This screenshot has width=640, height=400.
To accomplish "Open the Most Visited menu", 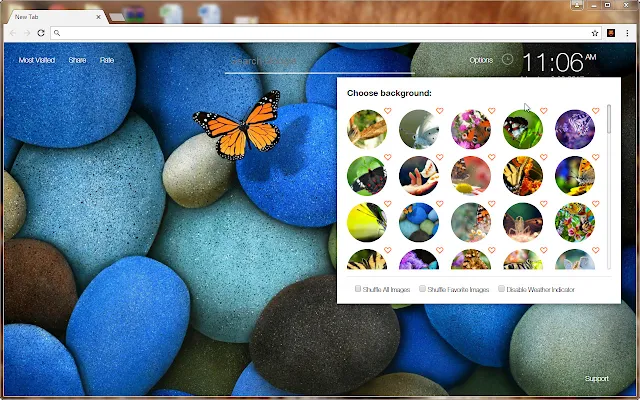I will 37,60.
